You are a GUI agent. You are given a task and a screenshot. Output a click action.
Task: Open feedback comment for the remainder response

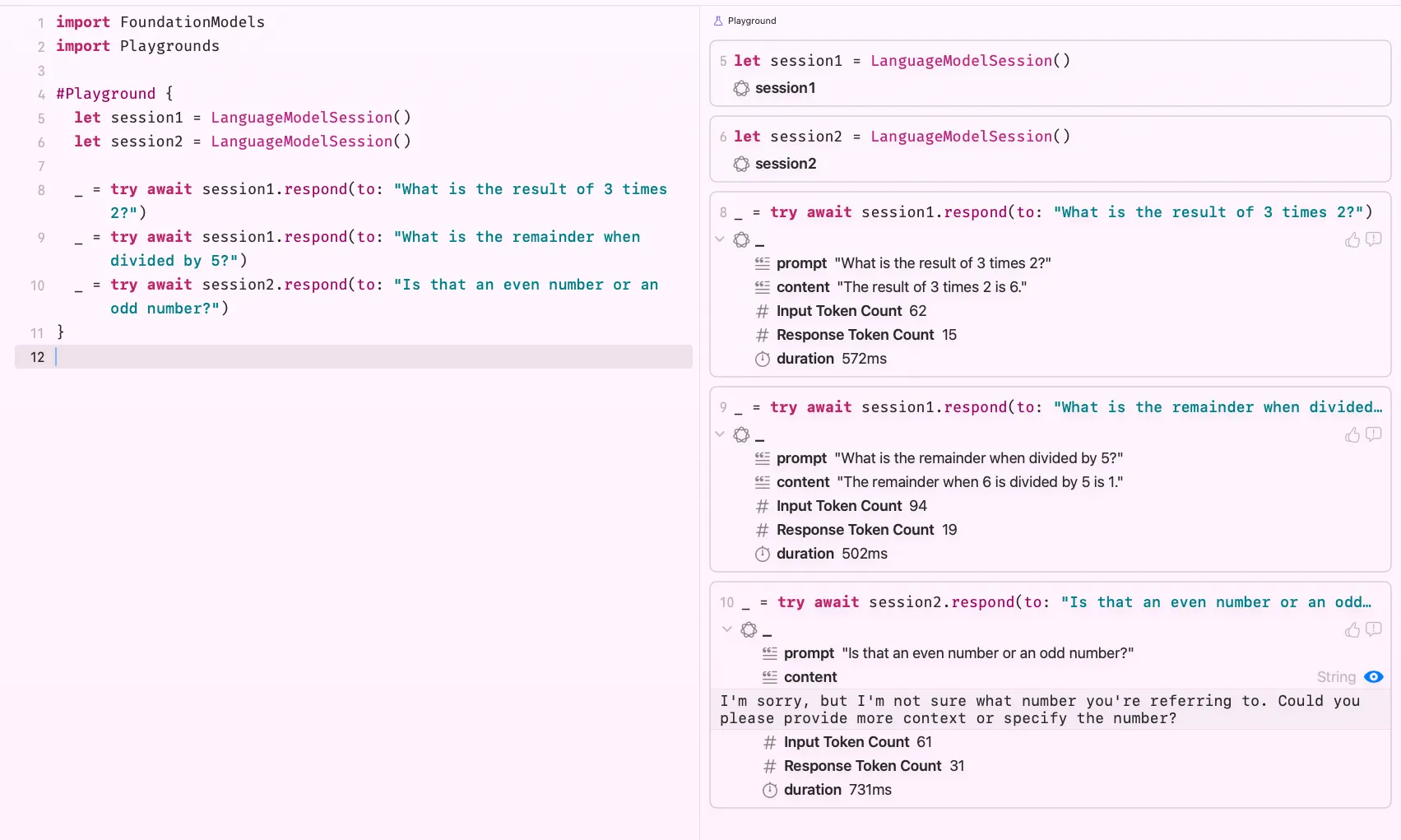(1374, 434)
